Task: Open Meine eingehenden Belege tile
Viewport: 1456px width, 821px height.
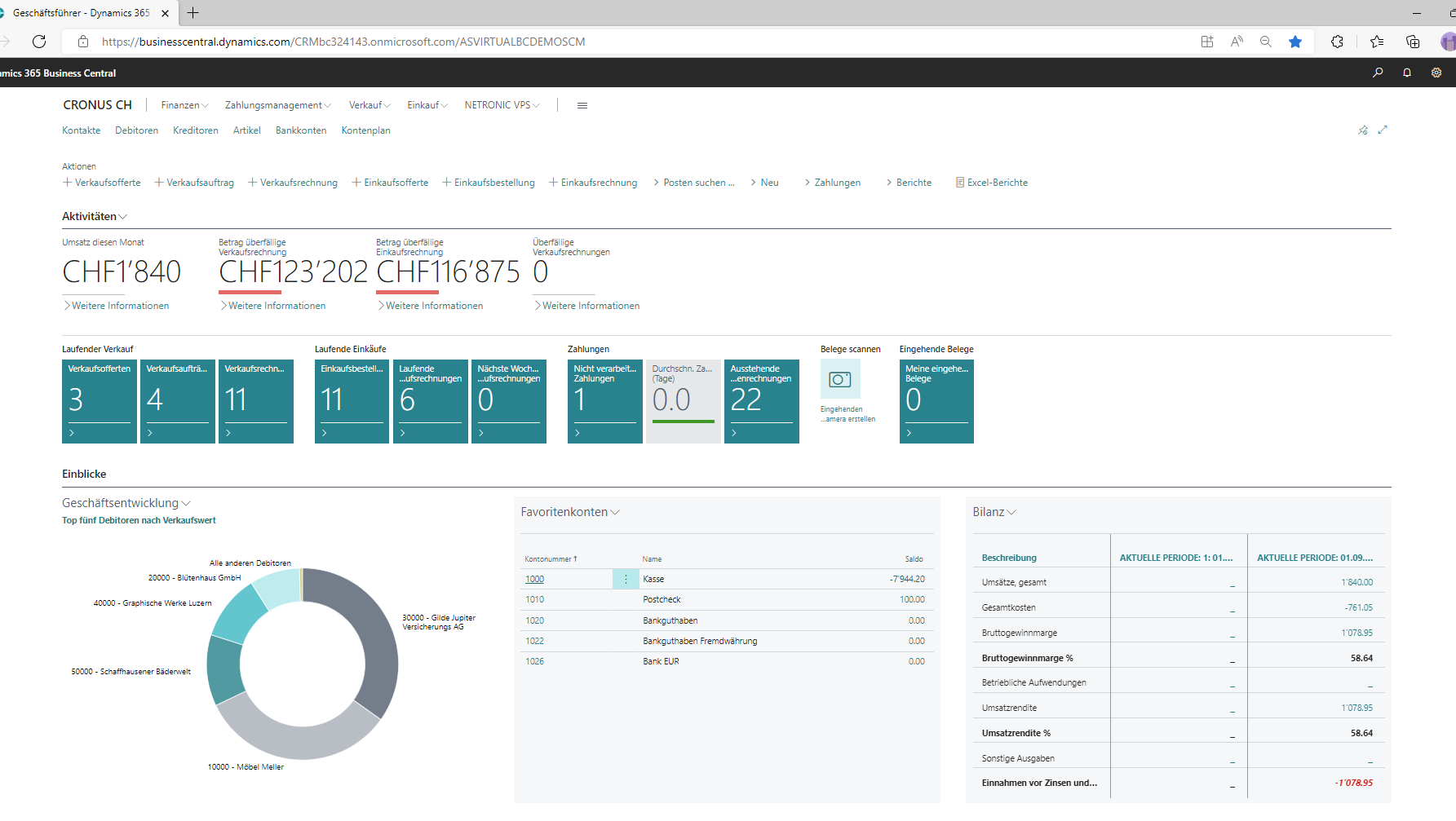Action: 936,402
